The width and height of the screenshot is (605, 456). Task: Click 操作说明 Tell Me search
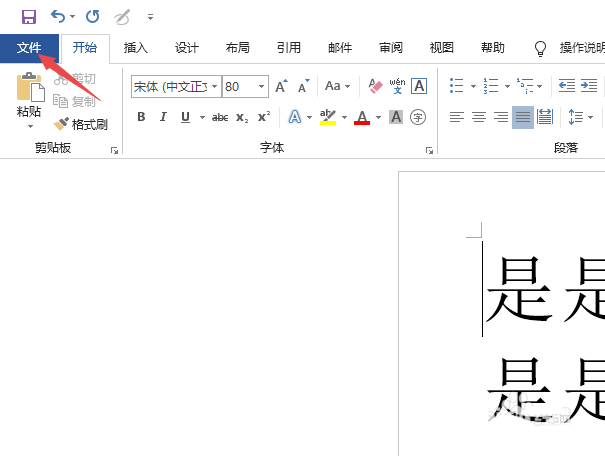pos(580,48)
